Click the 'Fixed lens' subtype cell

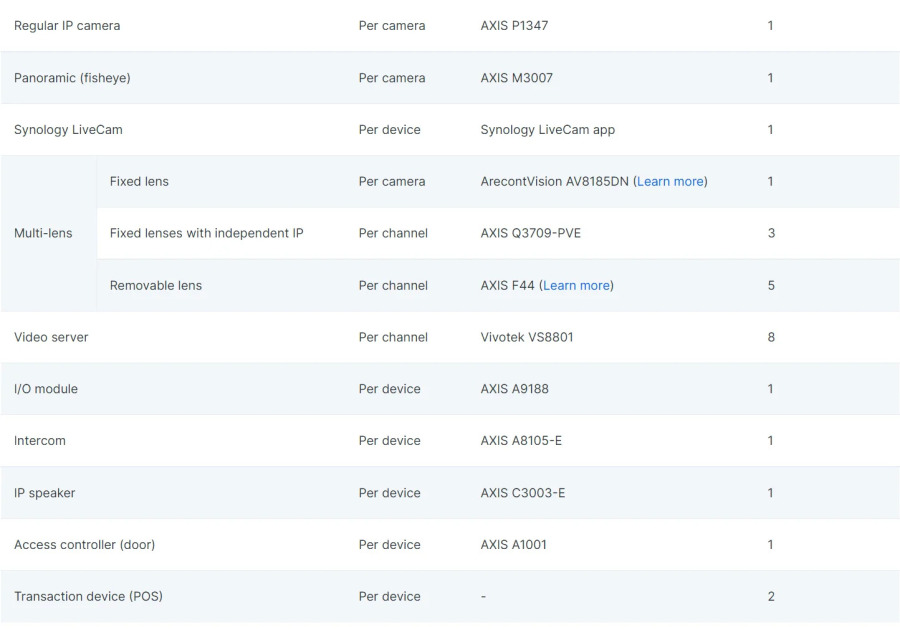(139, 181)
